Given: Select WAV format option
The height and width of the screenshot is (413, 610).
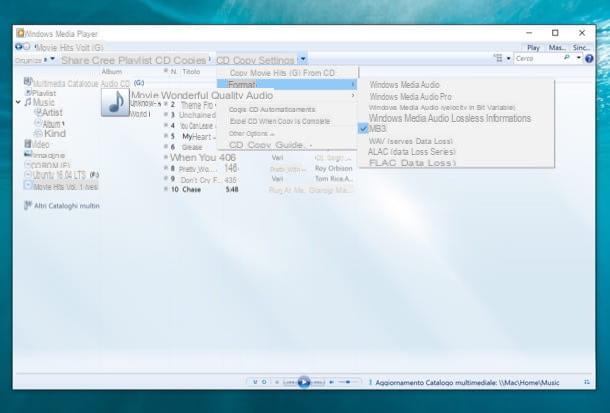Looking at the screenshot, I should coord(456,141).
